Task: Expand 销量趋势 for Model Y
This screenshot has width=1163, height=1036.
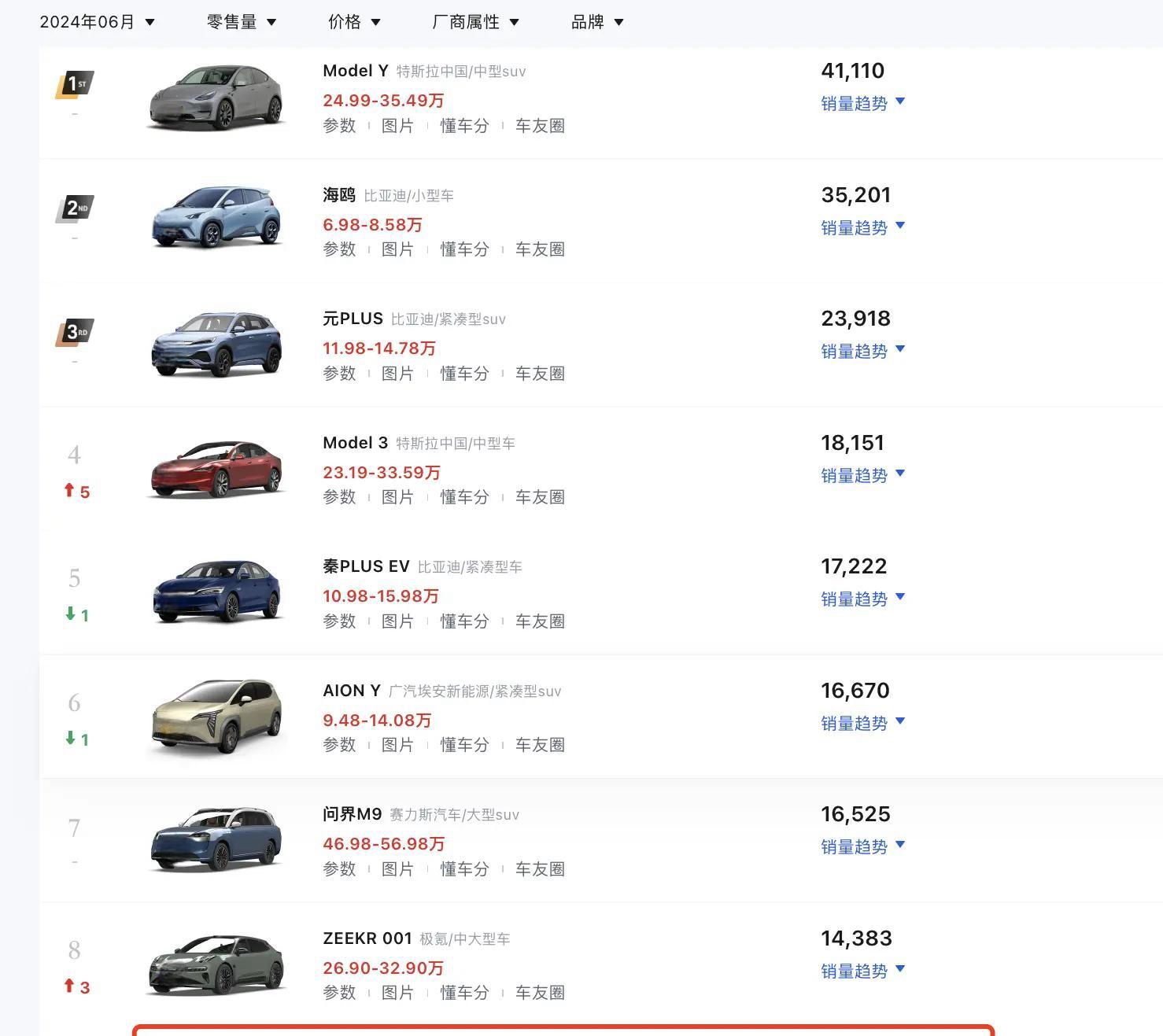Action: click(863, 103)
